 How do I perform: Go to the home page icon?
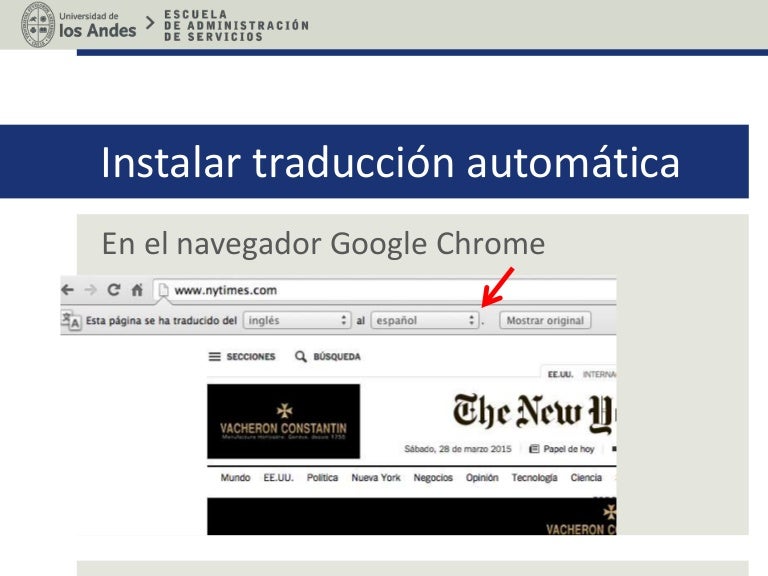[137, 290]
